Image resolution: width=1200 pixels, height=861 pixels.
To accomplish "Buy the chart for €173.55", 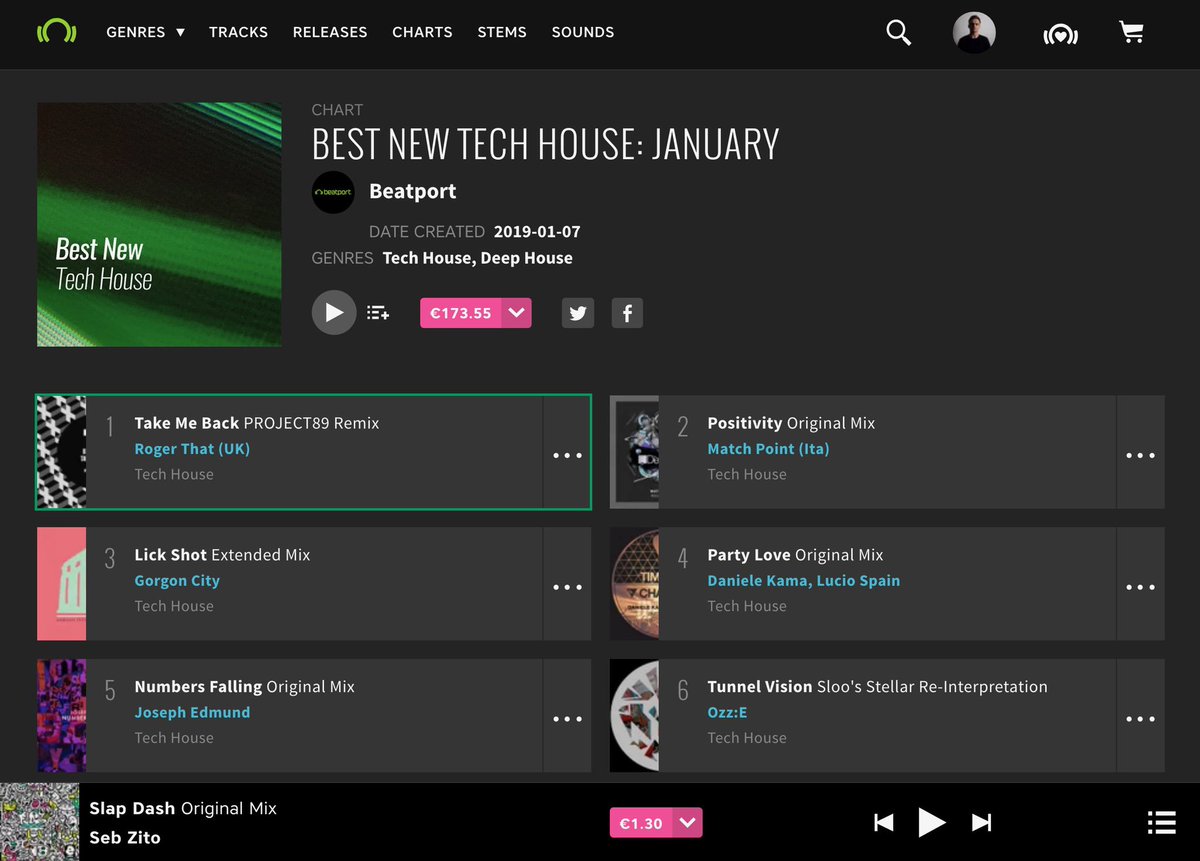I will [461, 313].
